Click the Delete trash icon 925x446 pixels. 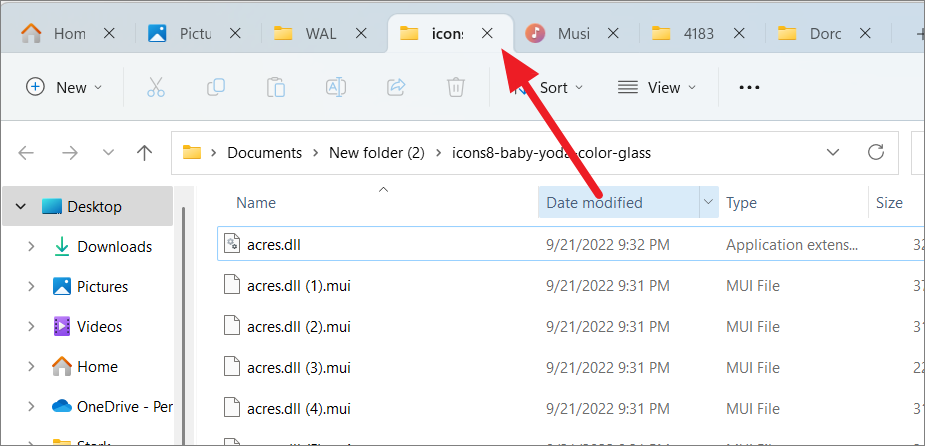tap(455, 87)
